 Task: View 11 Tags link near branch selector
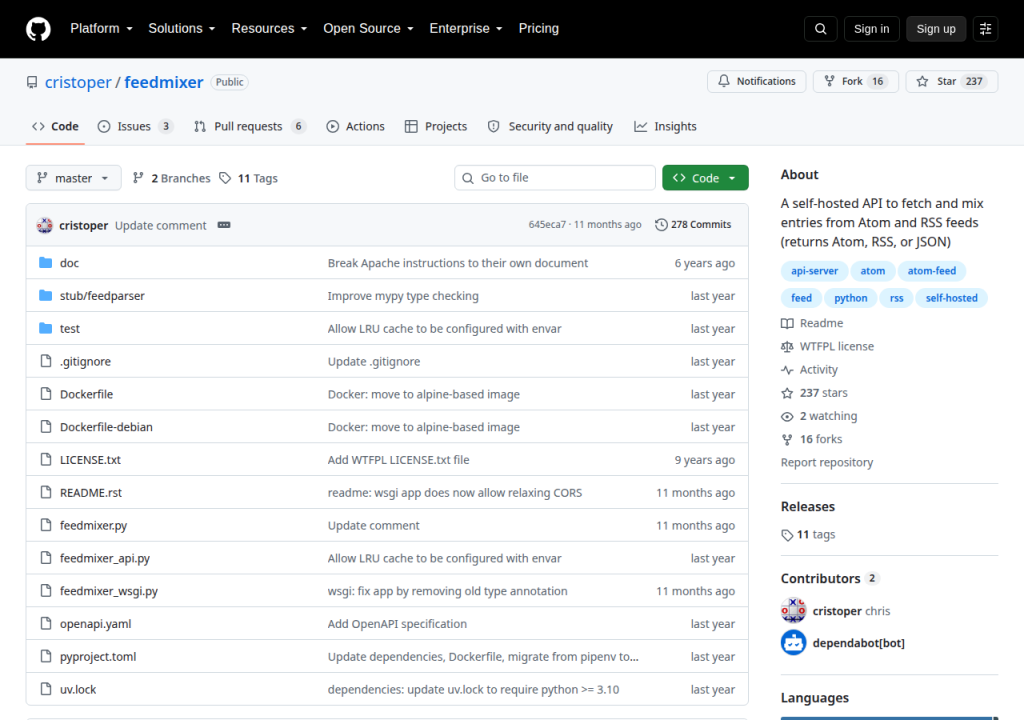(x=248, y=178)
